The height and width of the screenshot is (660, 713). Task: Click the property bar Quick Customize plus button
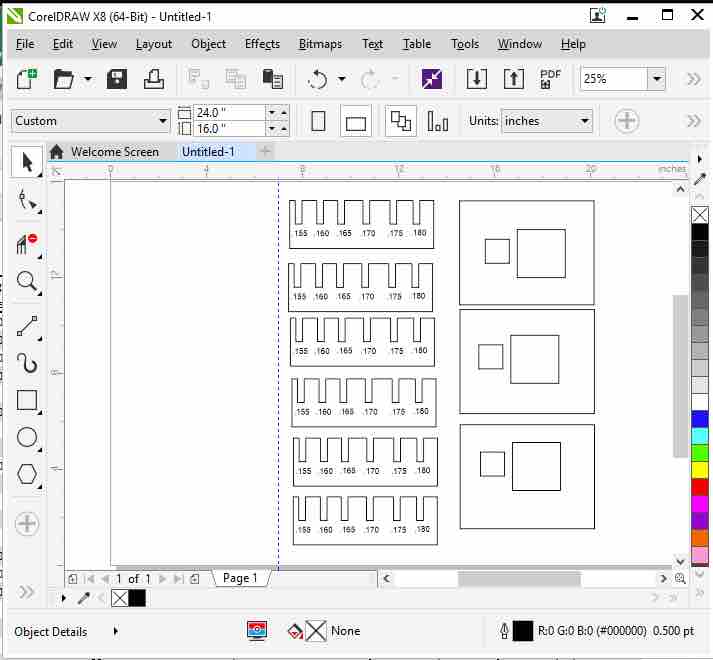click(627, 121)
